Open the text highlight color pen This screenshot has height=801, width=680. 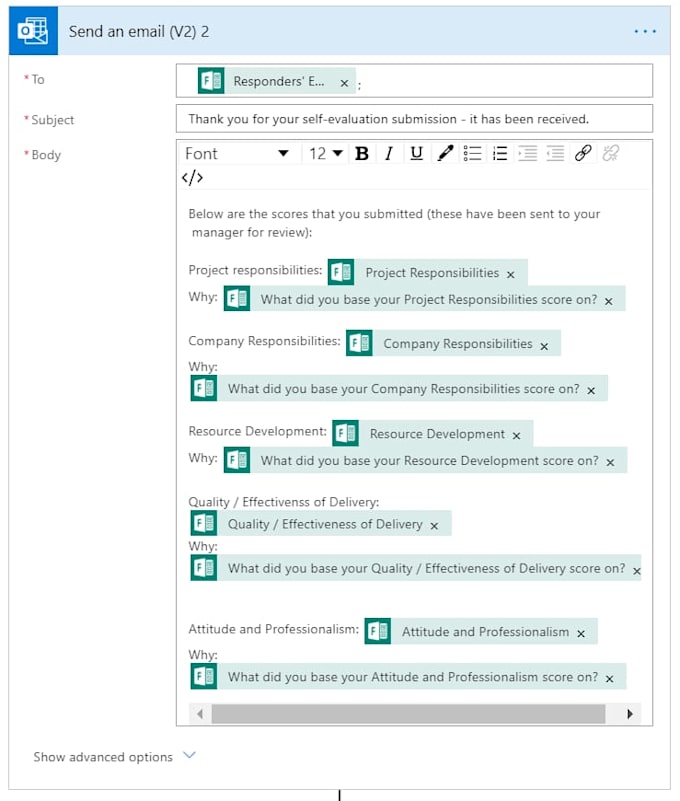445,153
